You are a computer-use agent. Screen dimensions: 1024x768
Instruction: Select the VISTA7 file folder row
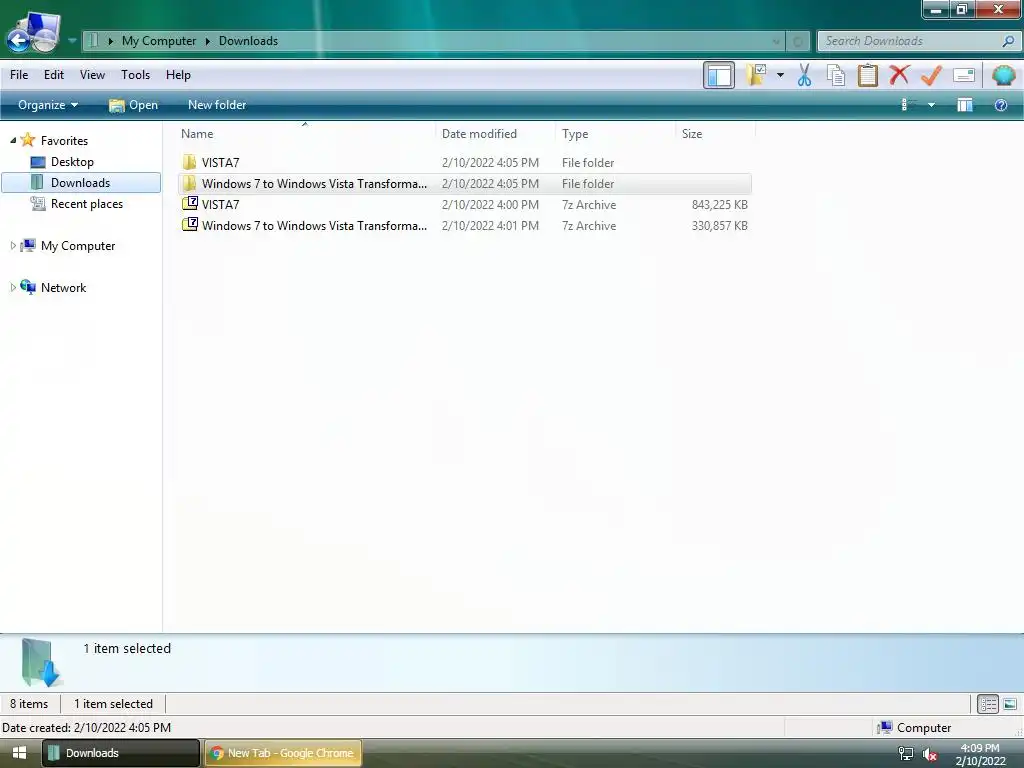pyautogui.click(x=464, y=163)
